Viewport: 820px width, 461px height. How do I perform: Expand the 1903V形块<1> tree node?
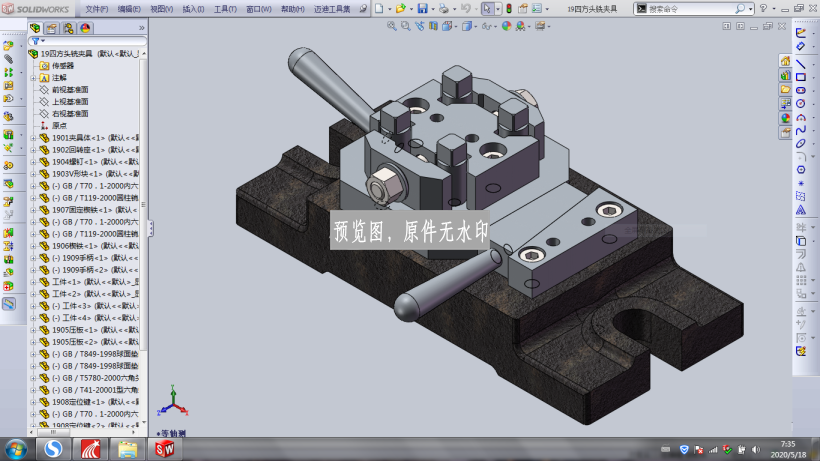(x=33, y=174)
